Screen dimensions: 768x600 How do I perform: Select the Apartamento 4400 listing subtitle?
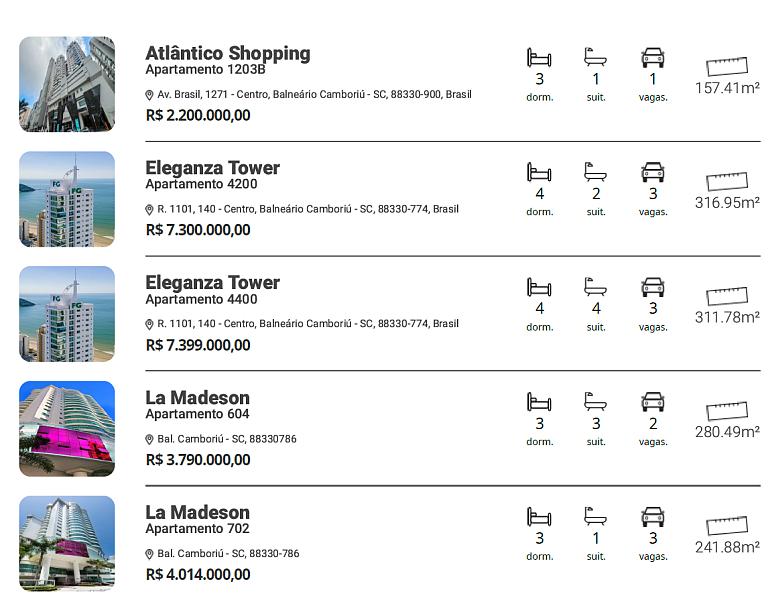(x=201, y=299)
